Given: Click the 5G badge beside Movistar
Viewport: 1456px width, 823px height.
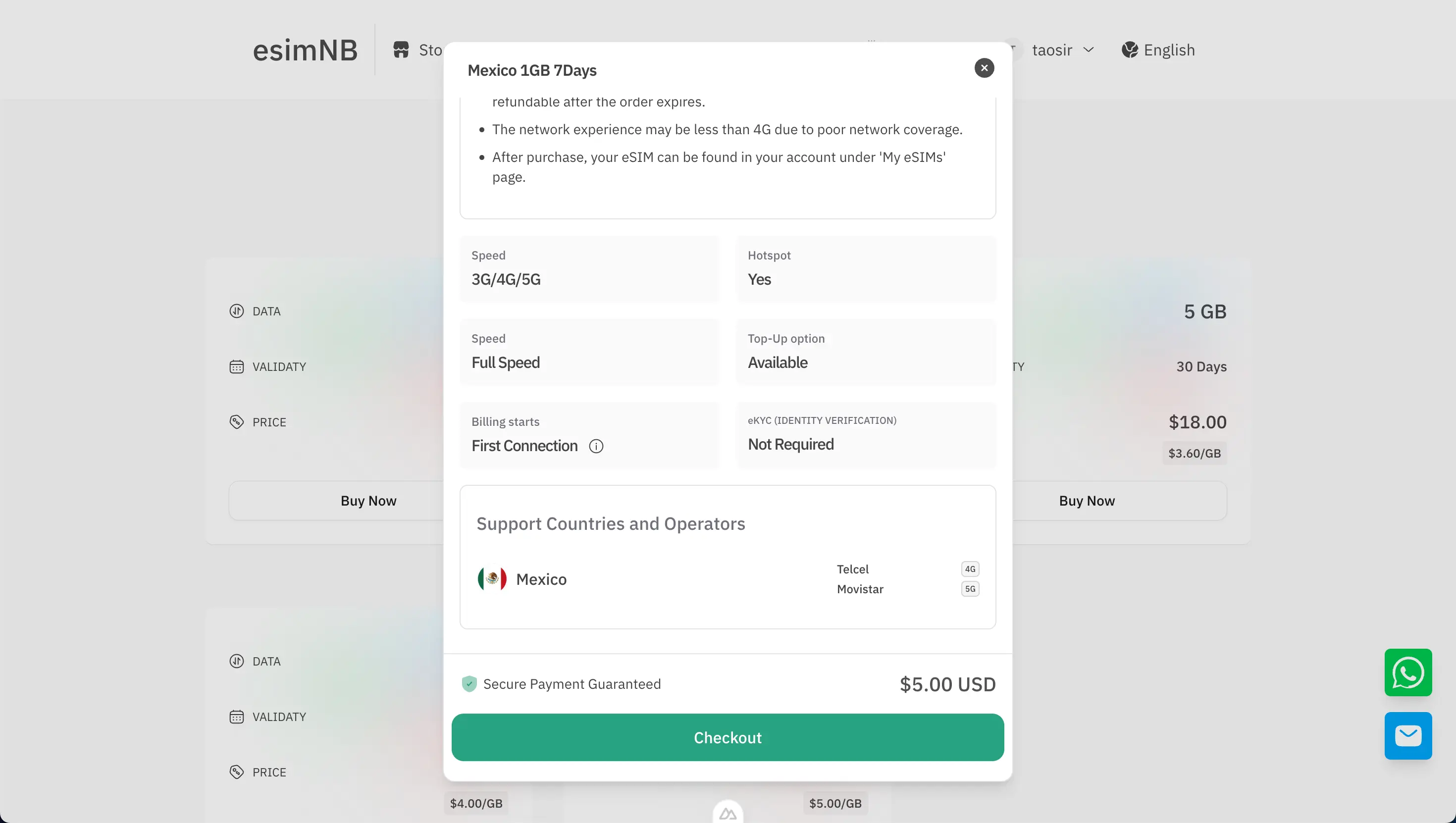Looking at the screenshot, I should pyautogui.click(x=970, y=589).
